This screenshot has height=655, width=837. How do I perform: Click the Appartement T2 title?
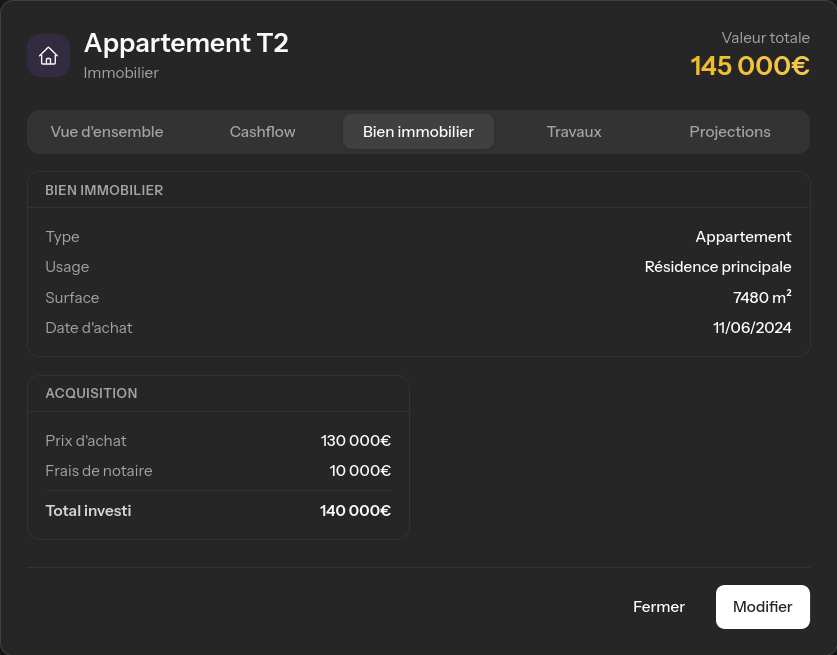pyautogui.click(x=186, y=43)
